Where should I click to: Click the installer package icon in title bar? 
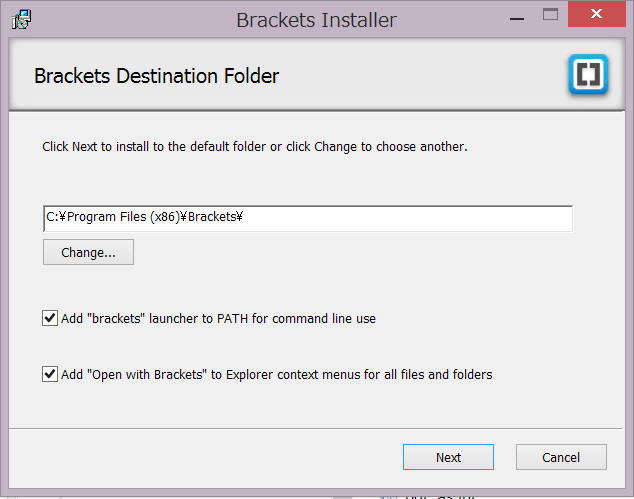click(x=21, y=19)
